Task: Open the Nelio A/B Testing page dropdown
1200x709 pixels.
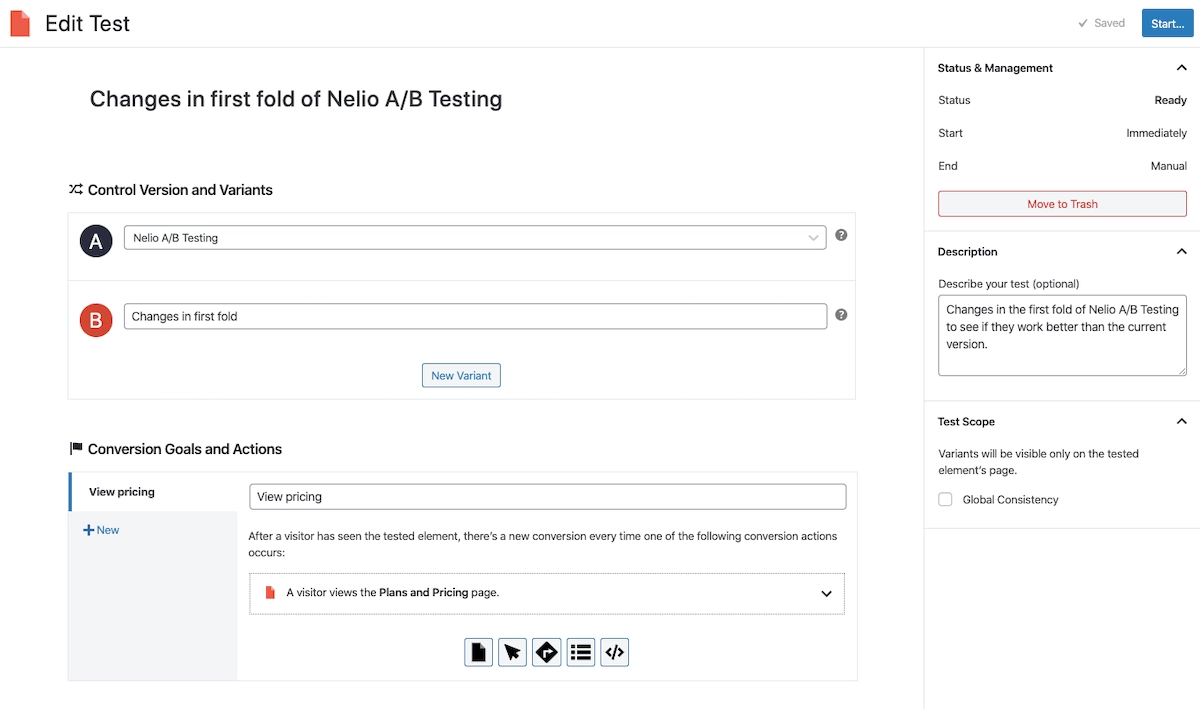Action: (x=475, y=238)
